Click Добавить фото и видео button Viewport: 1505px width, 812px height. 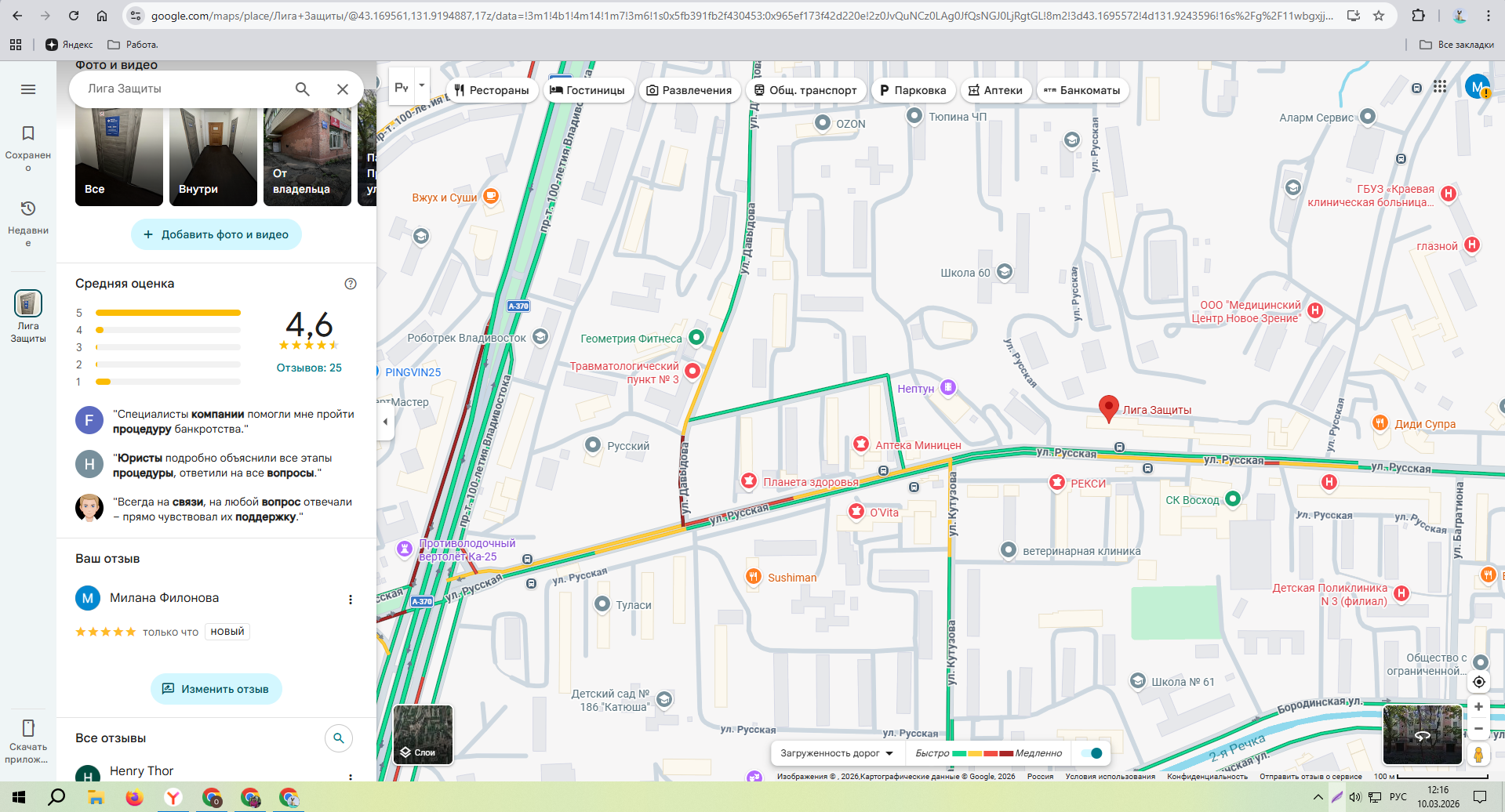(216, 234)
